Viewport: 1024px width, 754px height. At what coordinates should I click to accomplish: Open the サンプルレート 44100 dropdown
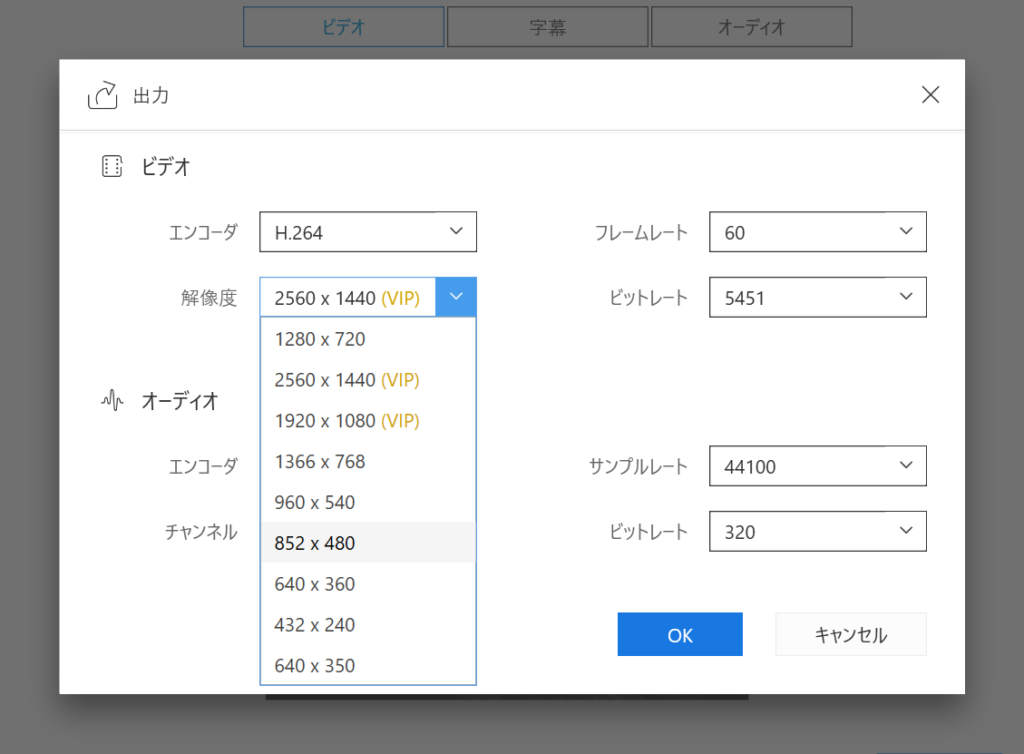818,466
